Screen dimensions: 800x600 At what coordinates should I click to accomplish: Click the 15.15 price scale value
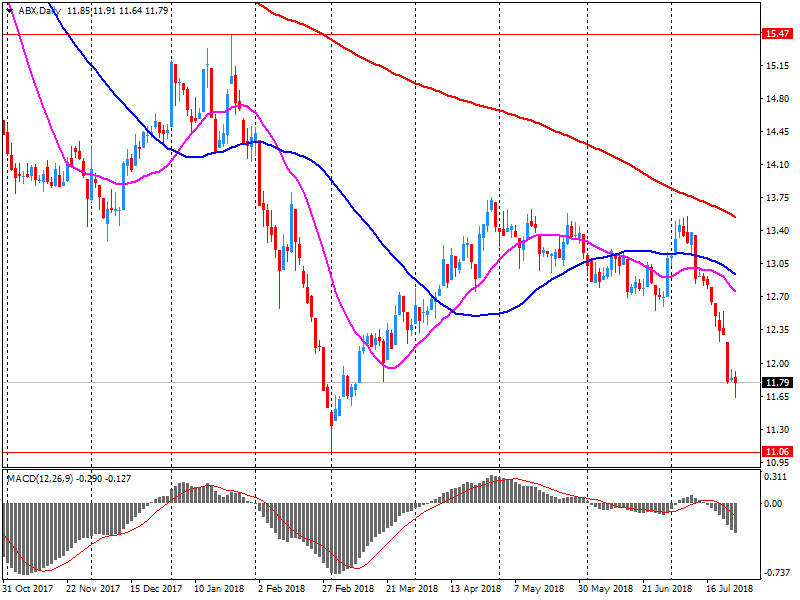[777, 66]
